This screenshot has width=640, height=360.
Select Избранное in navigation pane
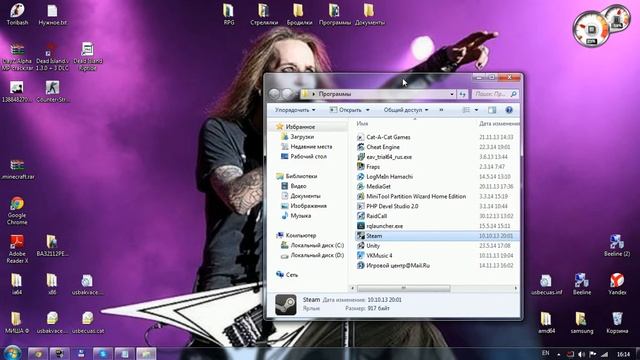[x=300, y=127]
